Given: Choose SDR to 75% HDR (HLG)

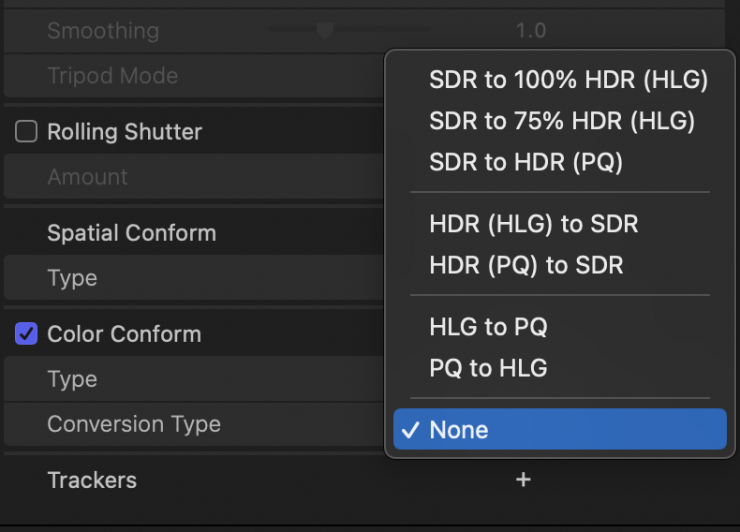Looking at the screenshot, I should point(561,122).
